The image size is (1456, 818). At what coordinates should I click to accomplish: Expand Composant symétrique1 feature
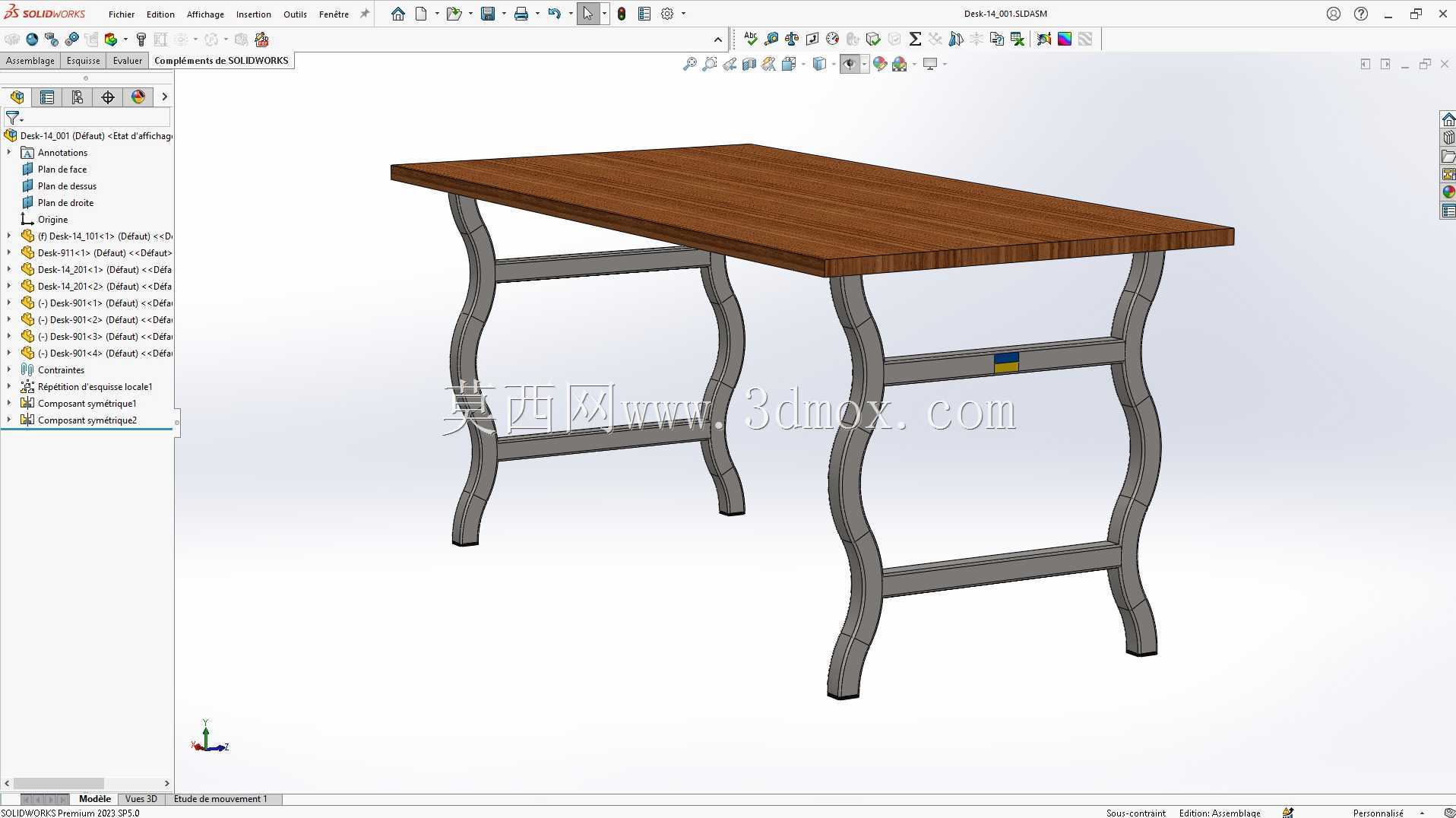(9, 403)
